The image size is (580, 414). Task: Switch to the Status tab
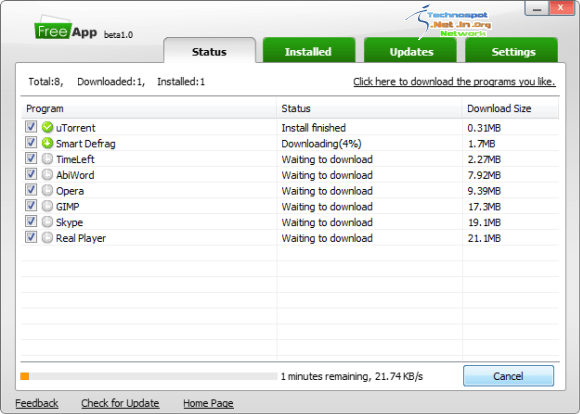(209, 51)
